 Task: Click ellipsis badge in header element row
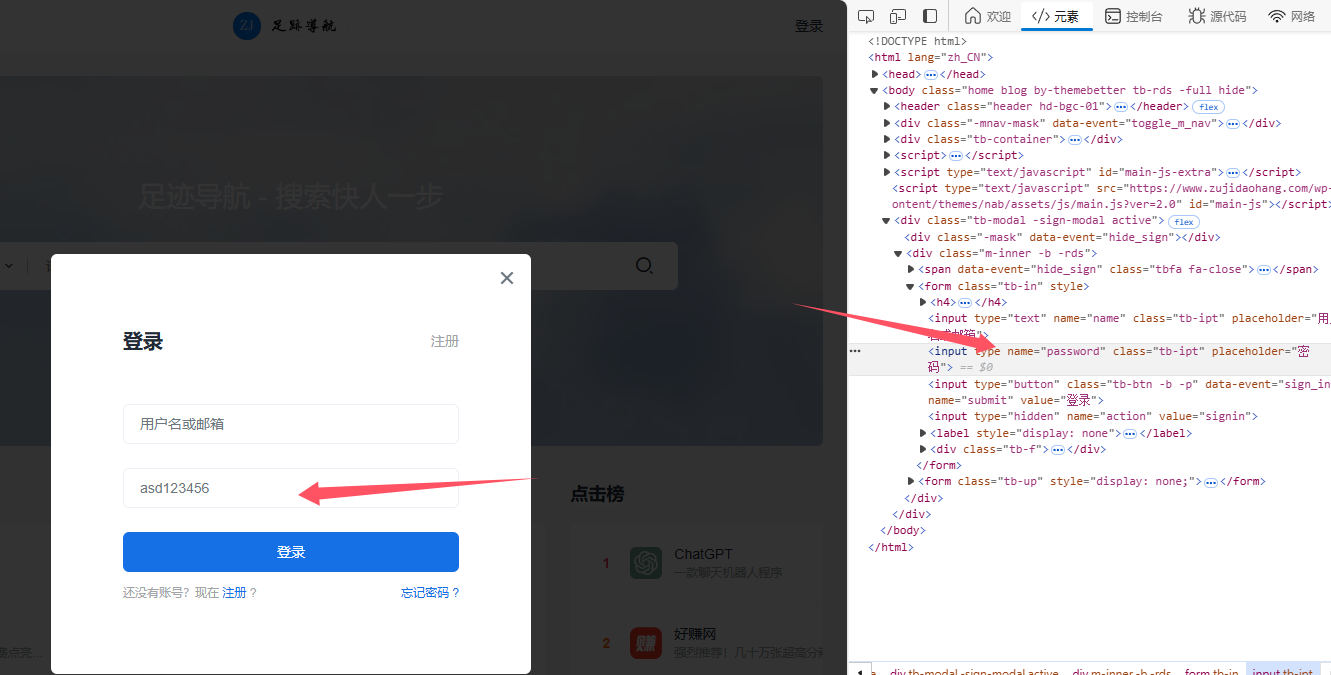point(1121,107)
